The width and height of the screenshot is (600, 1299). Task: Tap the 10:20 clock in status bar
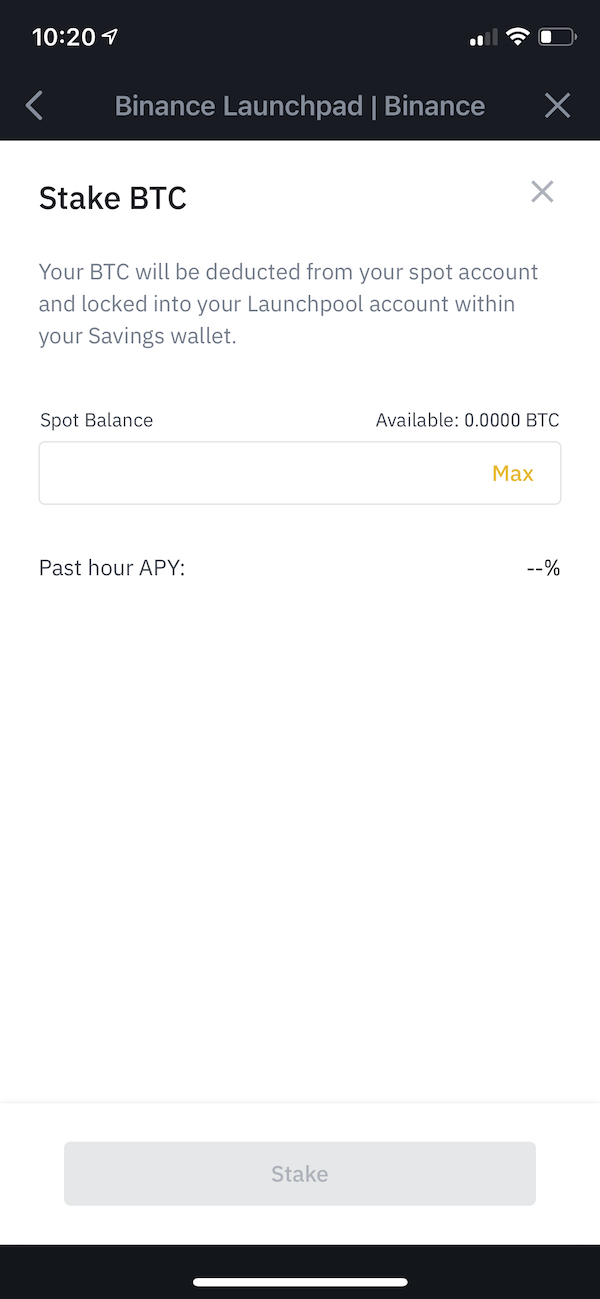(63, 38)
